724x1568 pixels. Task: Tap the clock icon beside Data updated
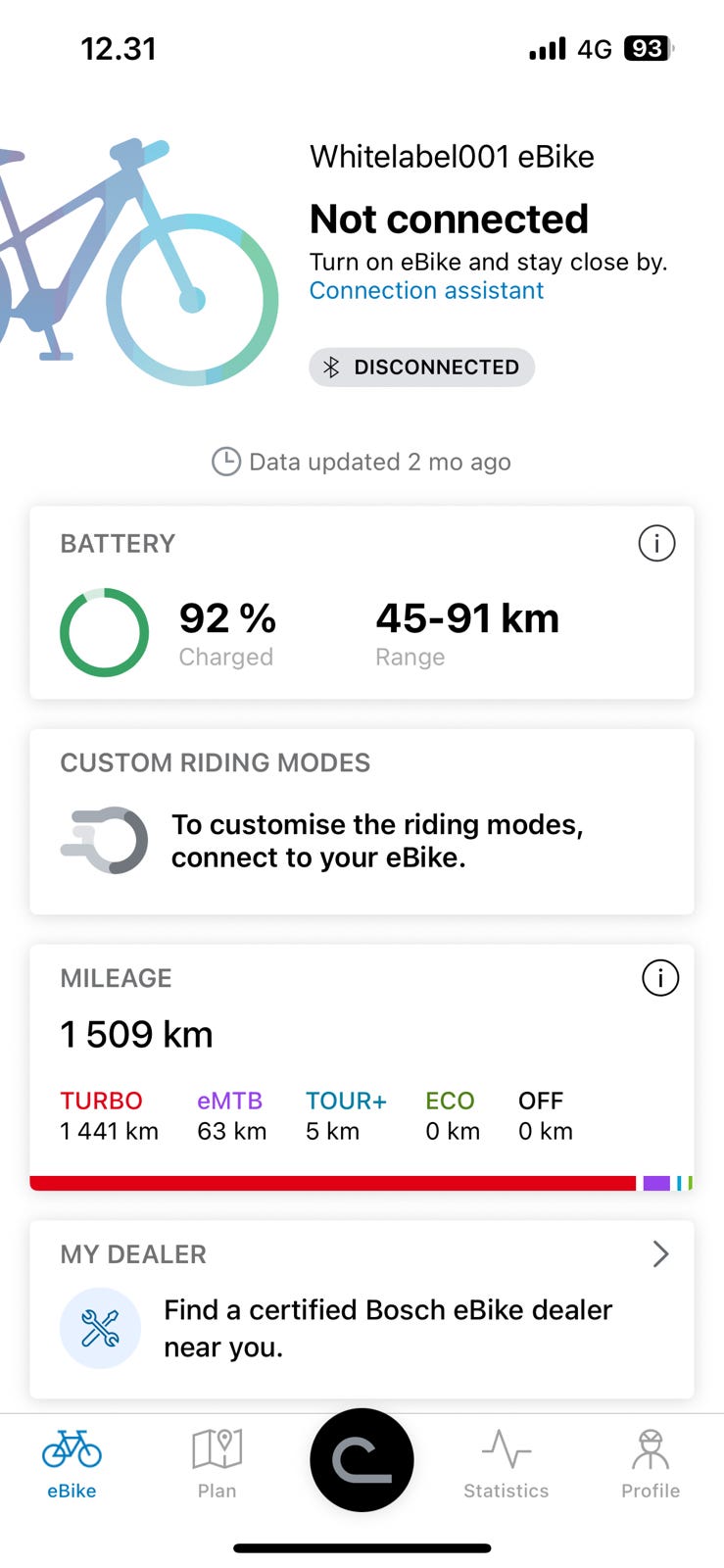(x=226, y=462)
